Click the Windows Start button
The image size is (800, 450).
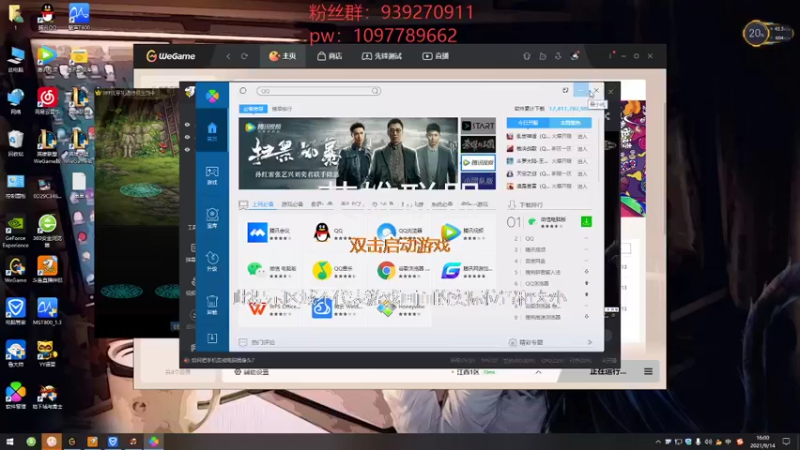[x=10, y=441]
